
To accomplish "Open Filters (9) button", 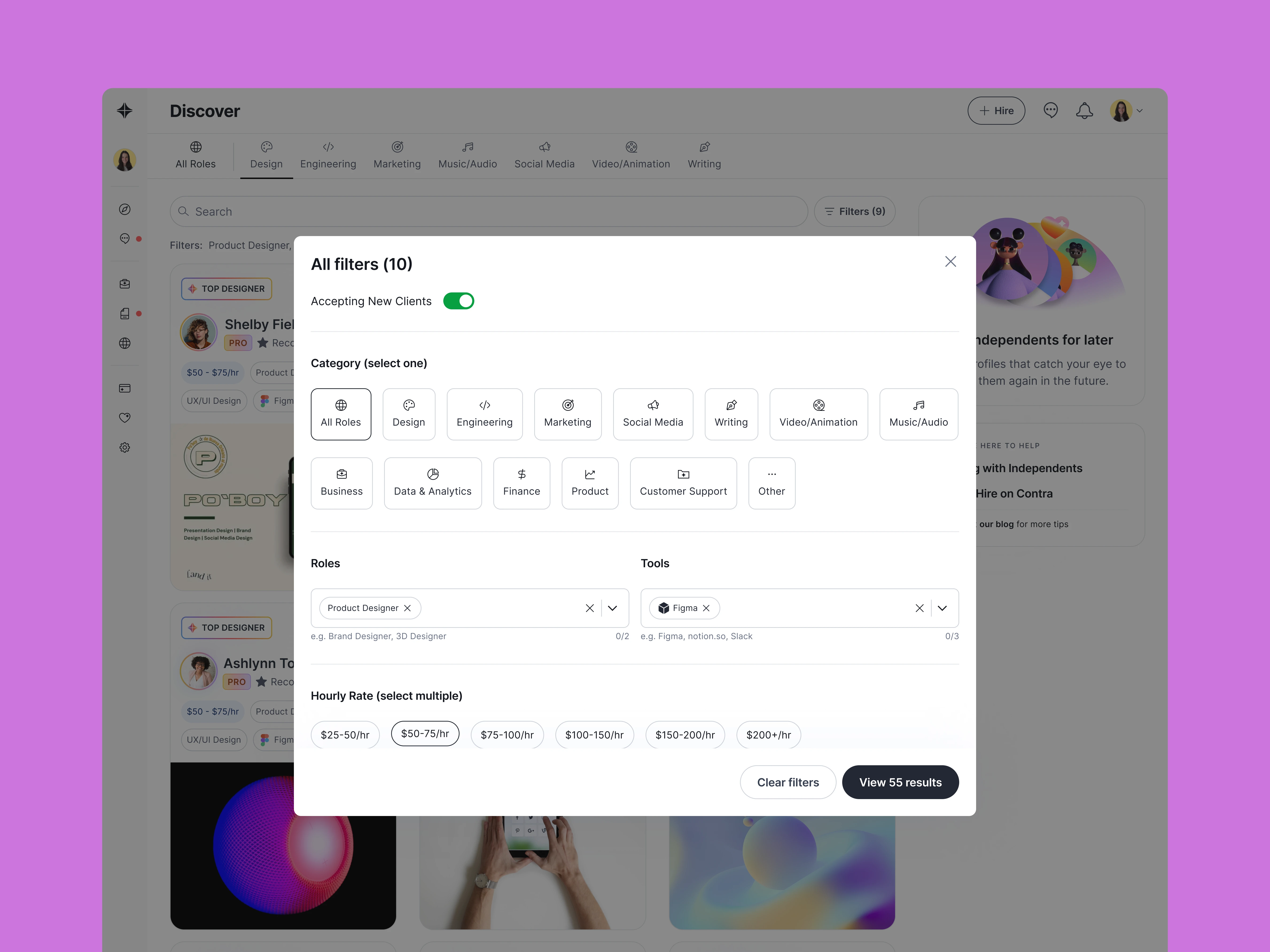I will (854, 211).
